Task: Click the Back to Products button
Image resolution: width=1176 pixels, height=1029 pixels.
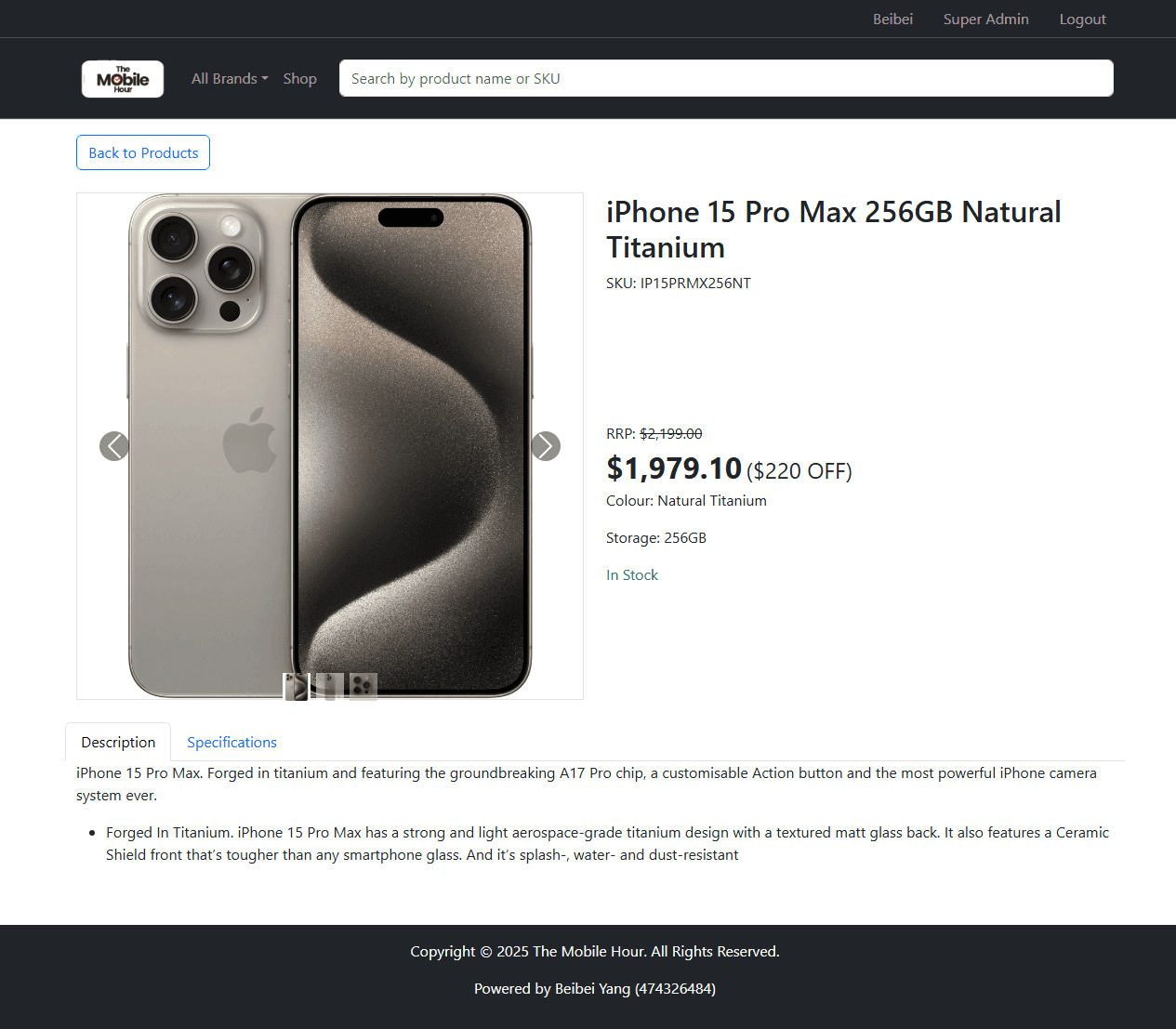Action: click(x=143, y=153)
